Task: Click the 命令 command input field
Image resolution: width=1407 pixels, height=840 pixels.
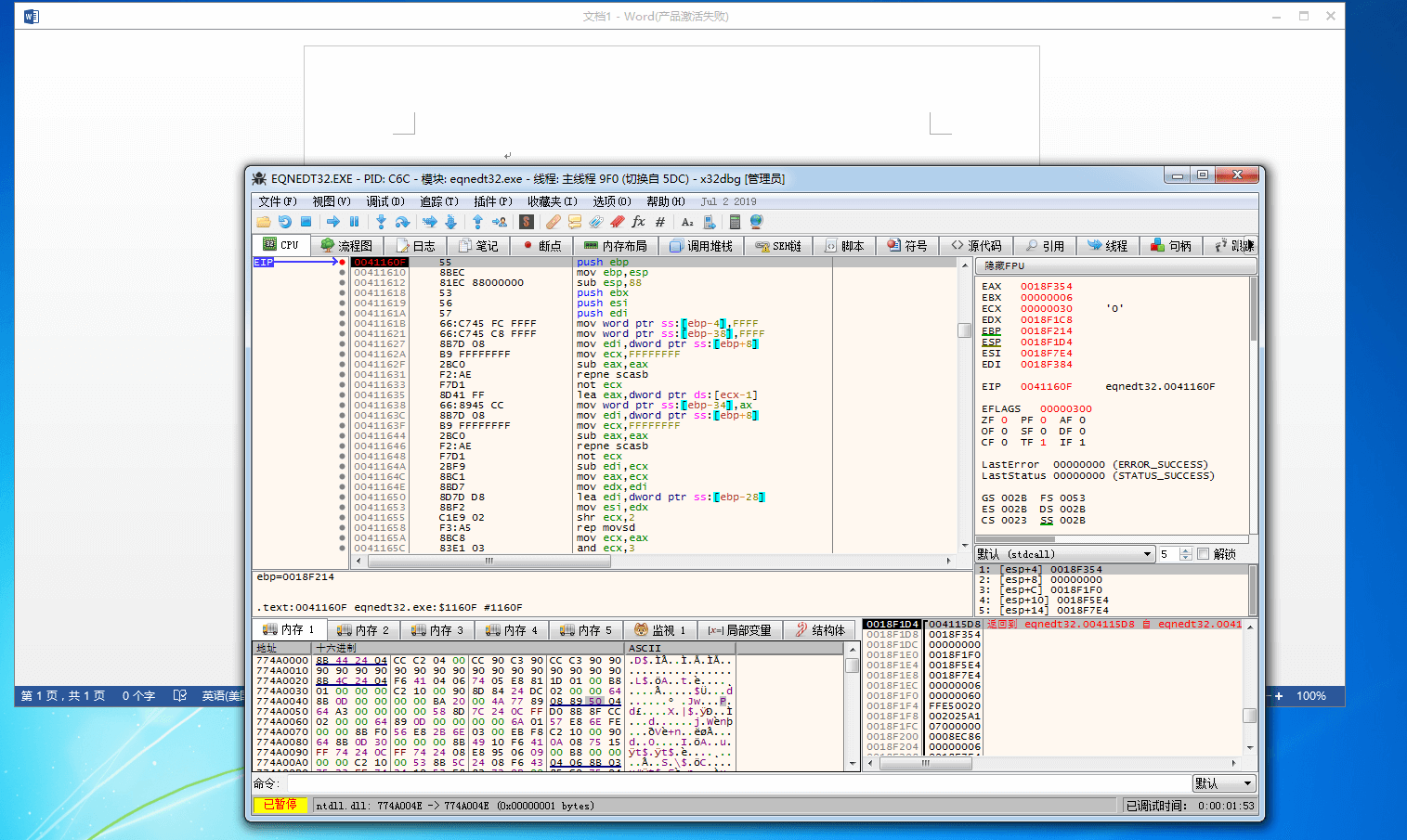Action: click(738, 783)
